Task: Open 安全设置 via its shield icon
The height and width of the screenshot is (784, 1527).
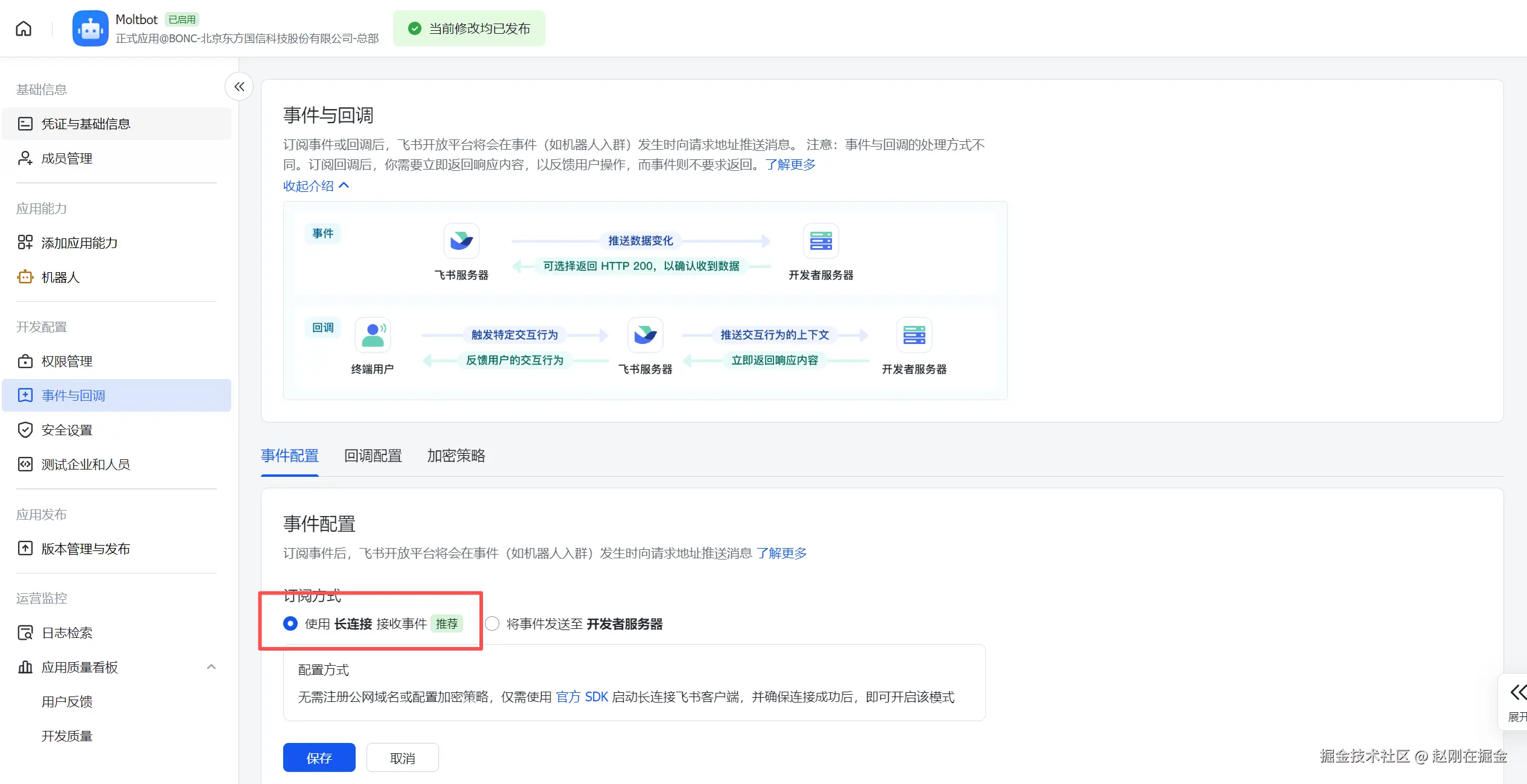Action: [25, 430]
